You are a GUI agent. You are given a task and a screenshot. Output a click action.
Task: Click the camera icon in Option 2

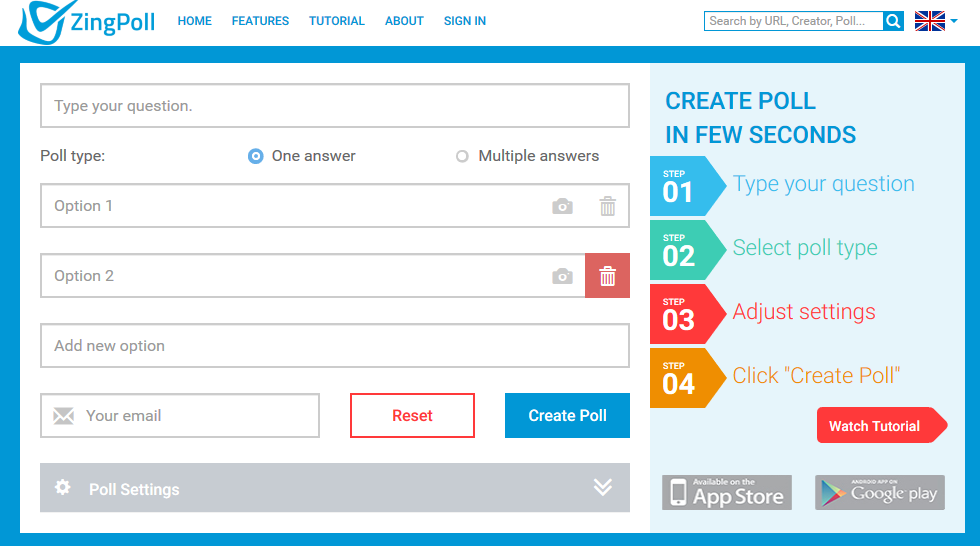[563, 276]
